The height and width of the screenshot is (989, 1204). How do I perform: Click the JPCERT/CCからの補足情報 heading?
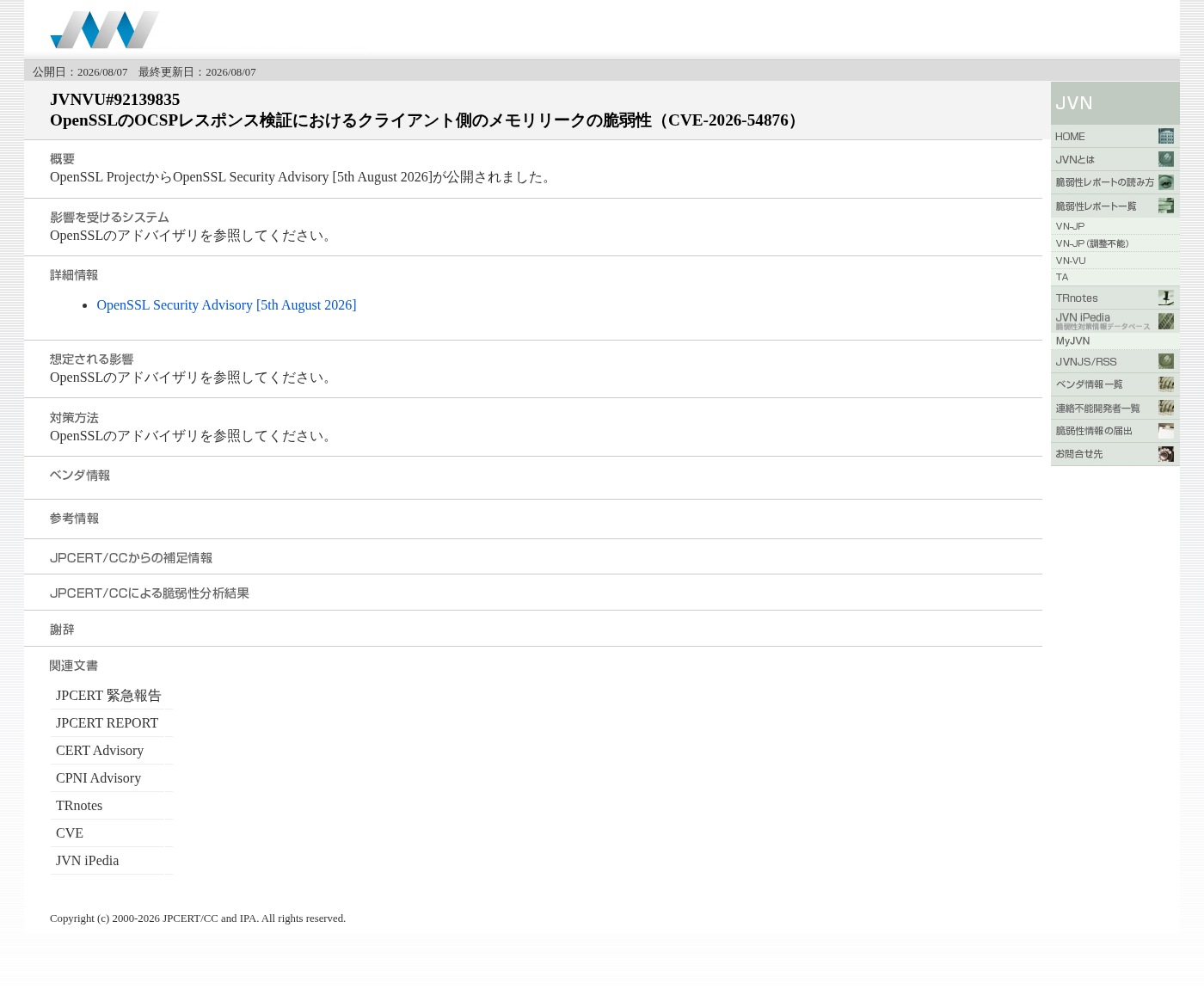[131, 558]
